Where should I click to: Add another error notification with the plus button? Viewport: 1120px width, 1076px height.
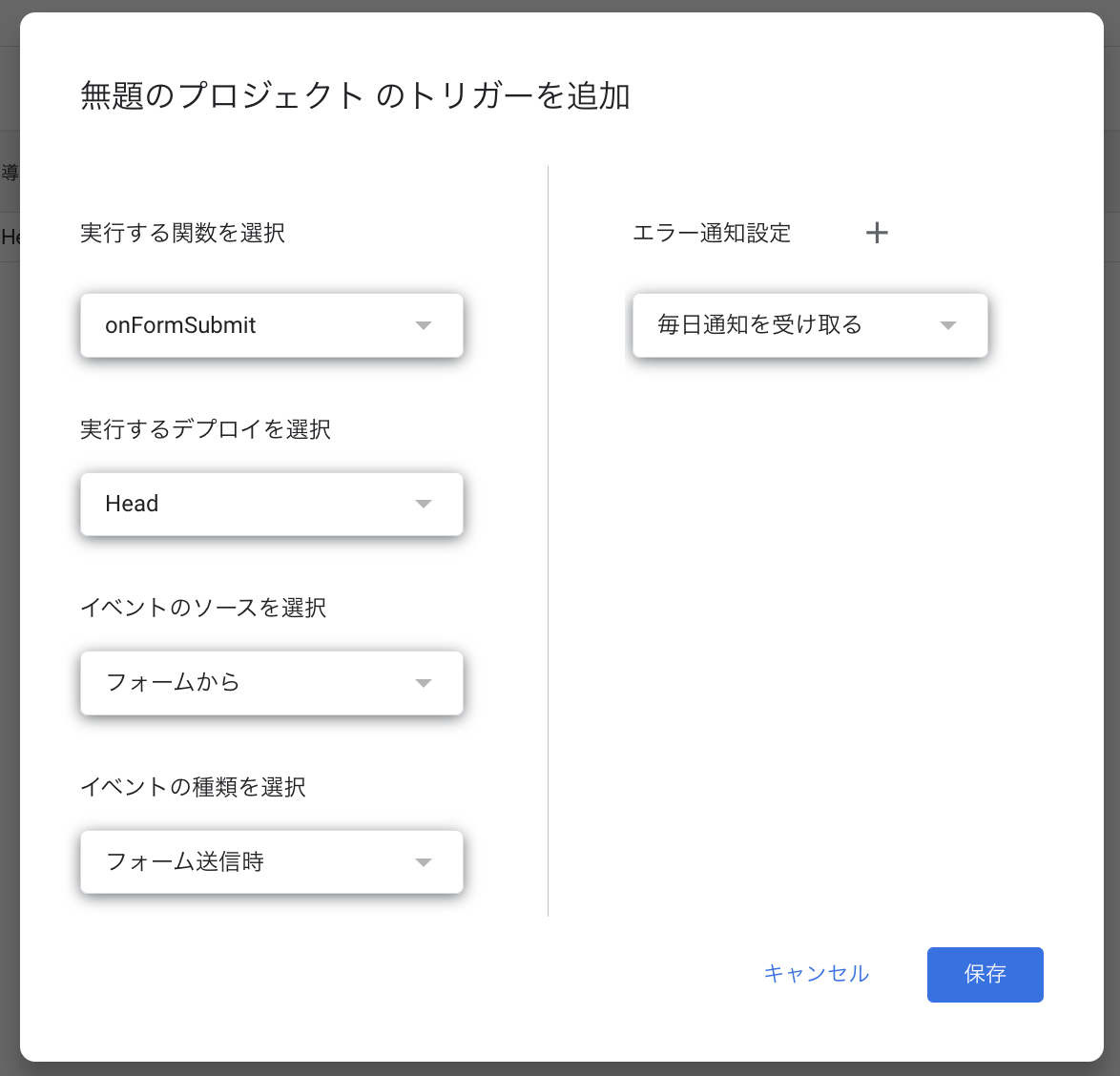click(x=877, y=232)
